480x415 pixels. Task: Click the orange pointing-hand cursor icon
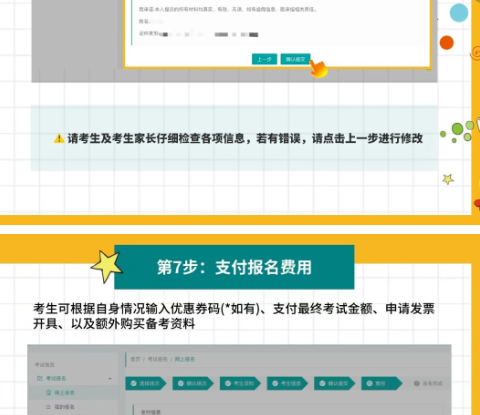318,68
